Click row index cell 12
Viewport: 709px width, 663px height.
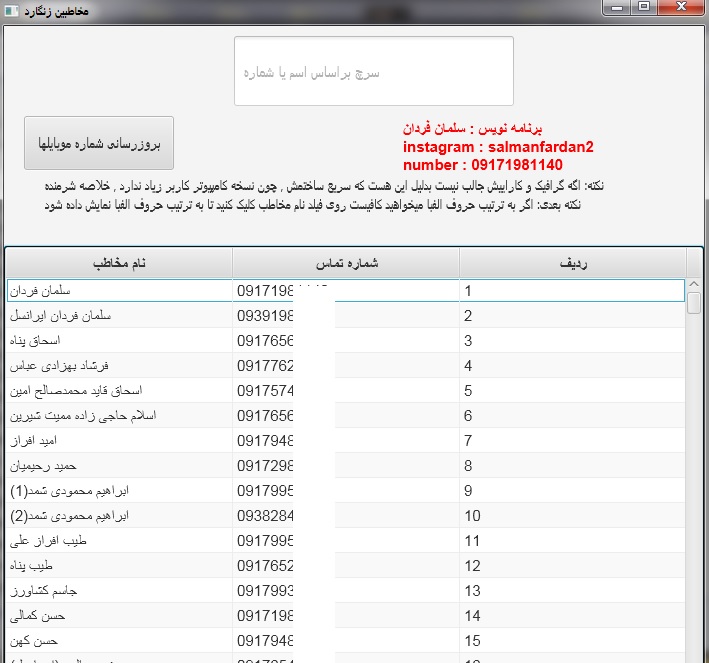click(x=572, y=566)
